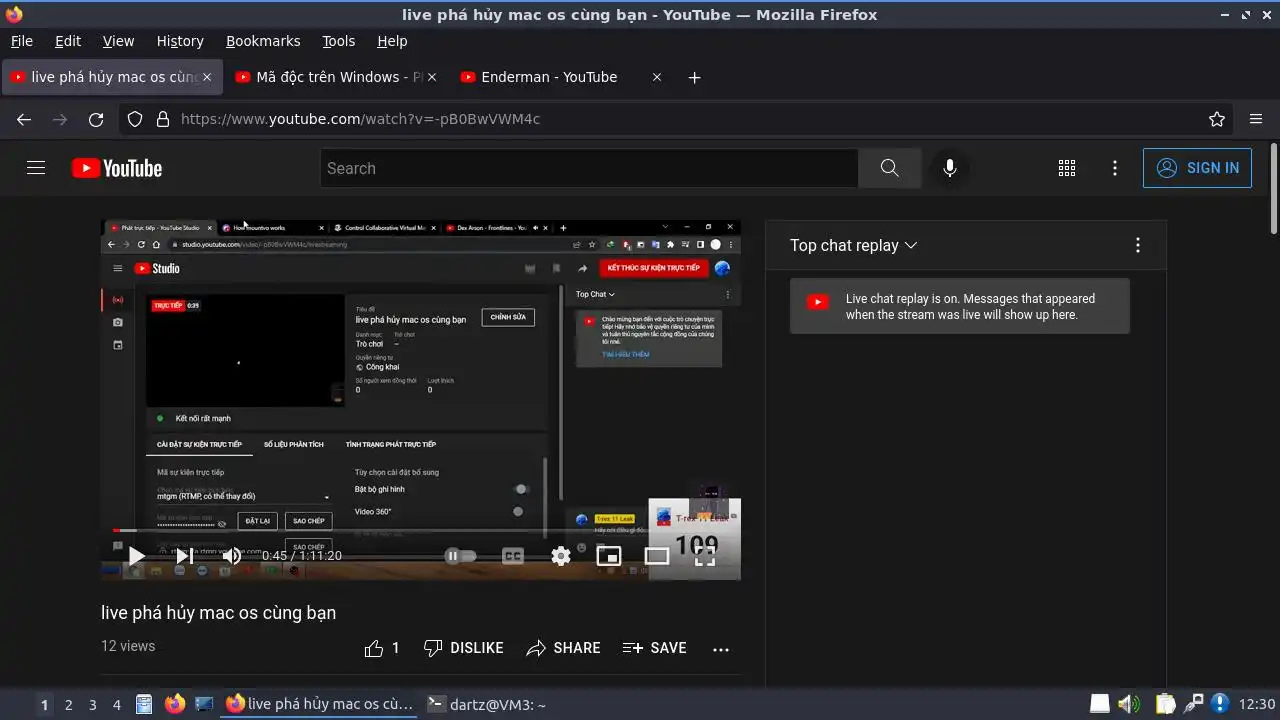
Task: Click the SHARE button
Action: click(x=563, y=648)
